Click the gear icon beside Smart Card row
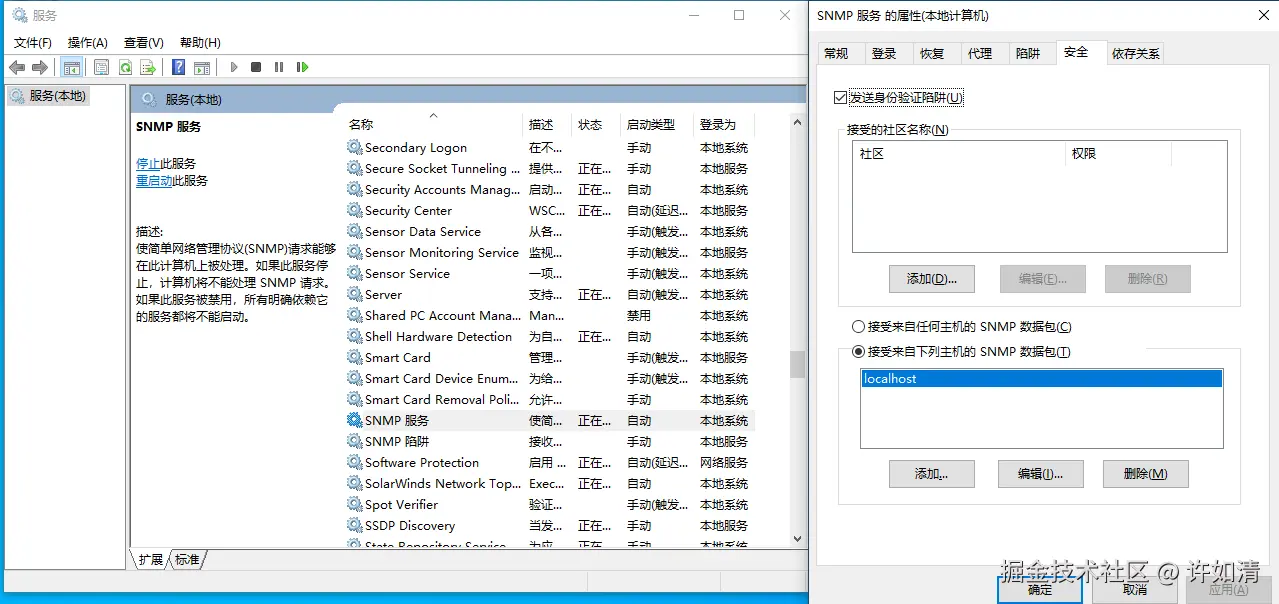 355,357
